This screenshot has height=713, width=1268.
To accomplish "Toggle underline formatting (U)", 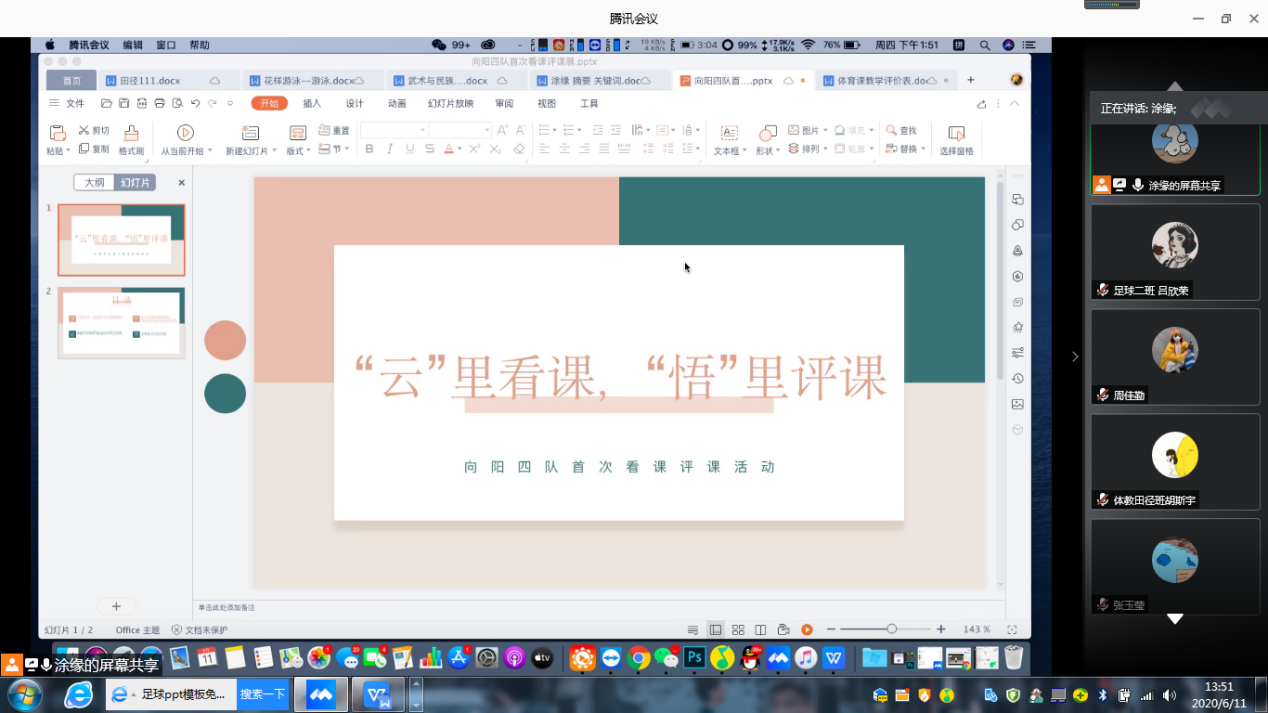I will 410,149.
